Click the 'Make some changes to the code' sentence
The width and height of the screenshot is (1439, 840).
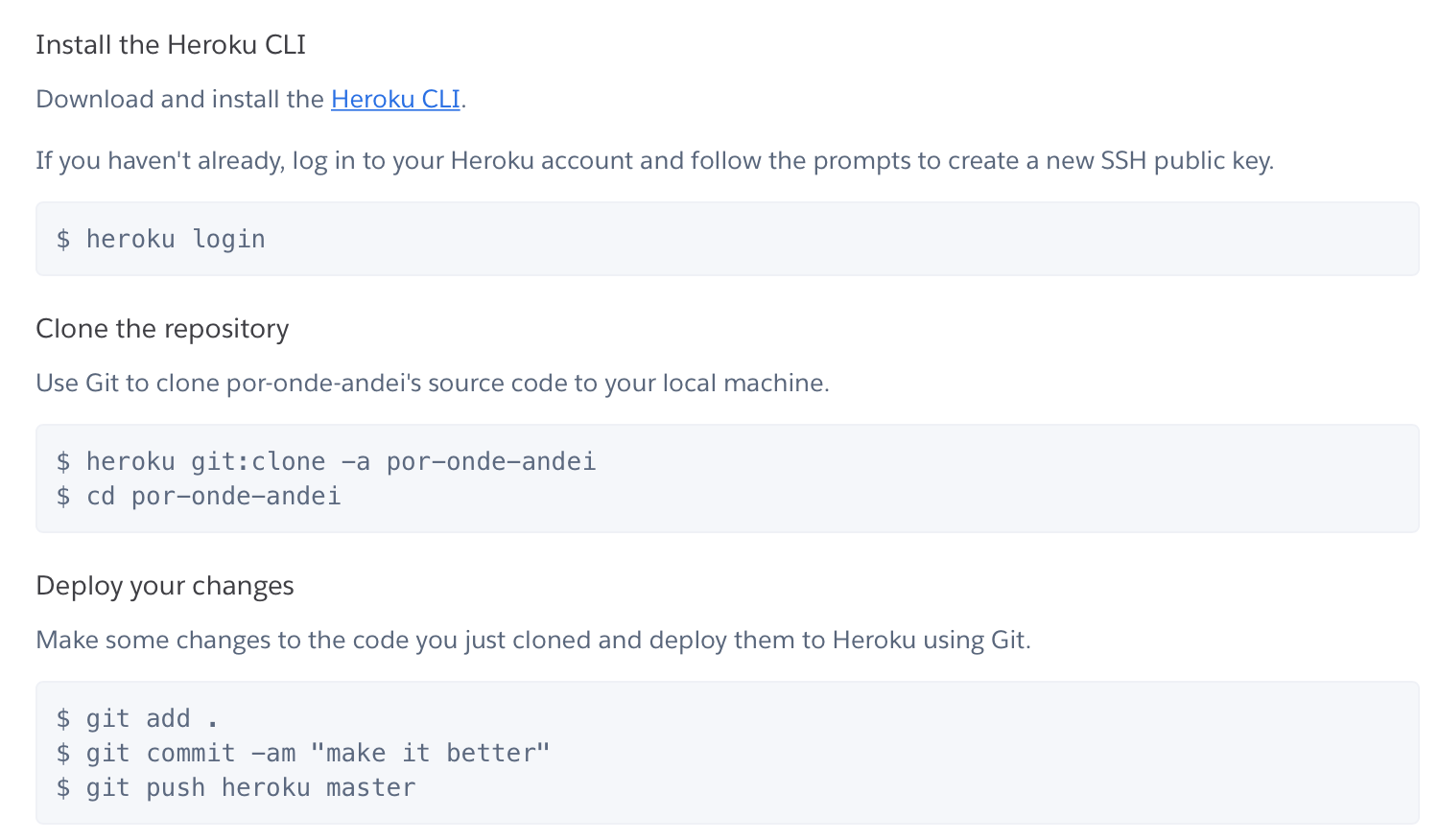(533, 640)
